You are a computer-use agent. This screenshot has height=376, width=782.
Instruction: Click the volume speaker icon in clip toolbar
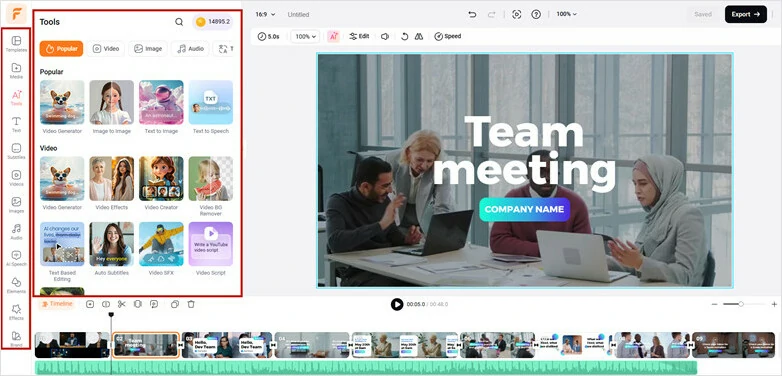385,36
